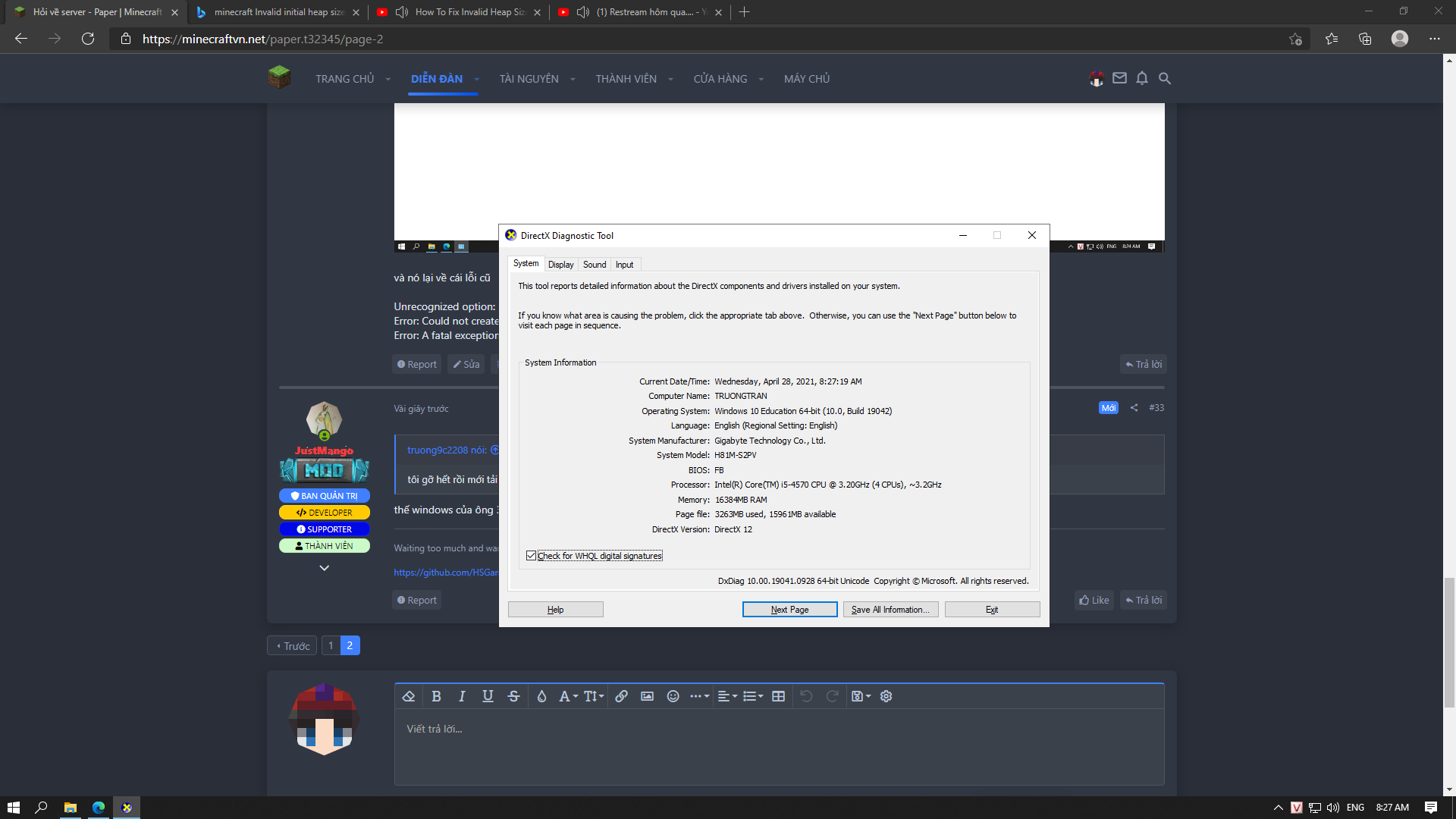The width and height of the screenshot is (1456, 819).
Task: Open the emoji smiley picker
Action: click(x=673, y=696)
